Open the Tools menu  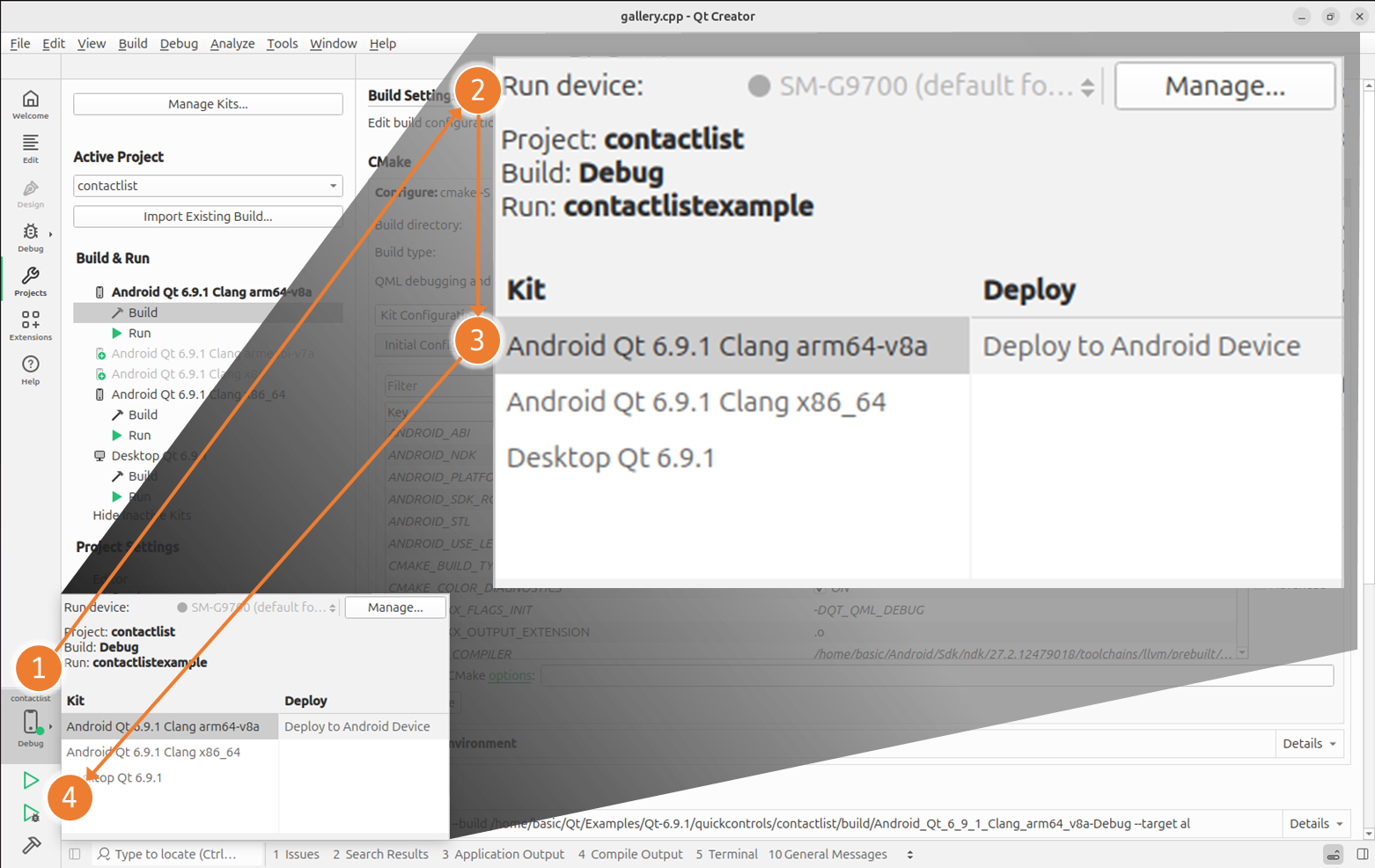click(x=283, y=43)
